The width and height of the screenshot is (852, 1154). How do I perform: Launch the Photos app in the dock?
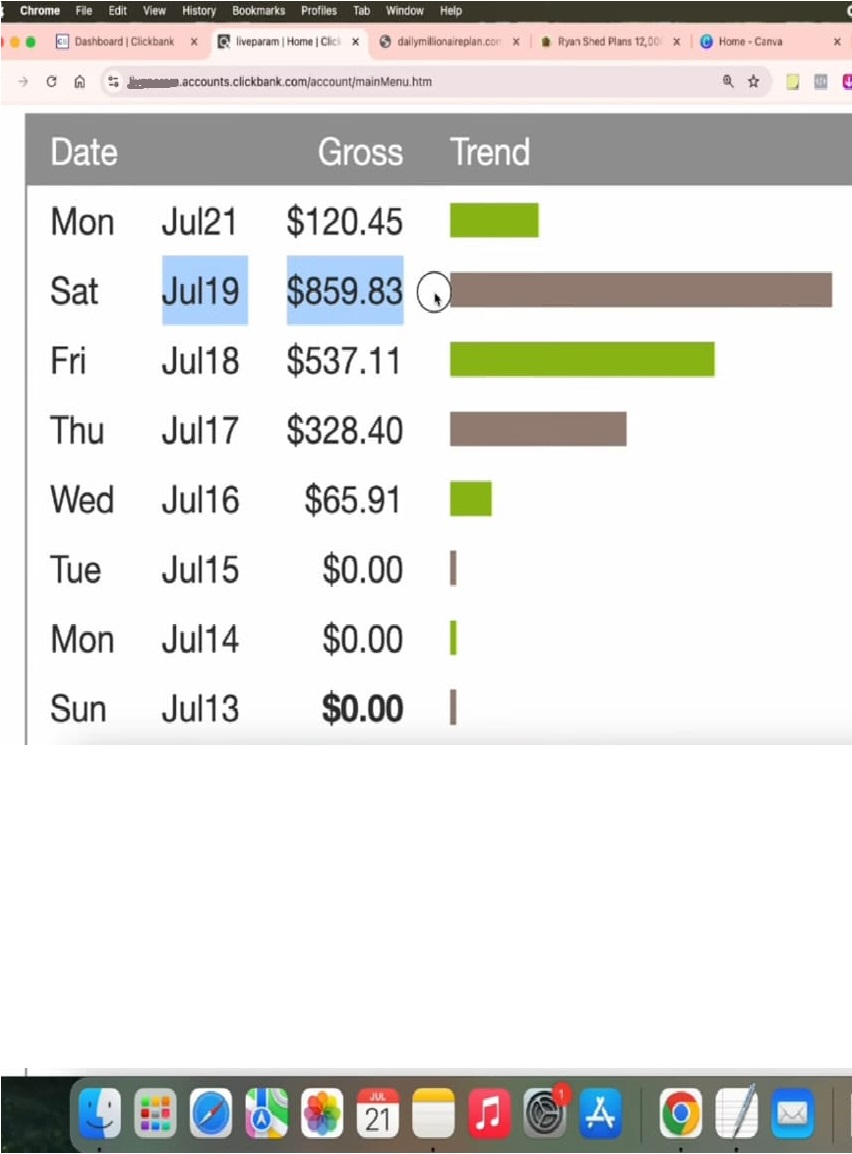[x=322, y=1113]
